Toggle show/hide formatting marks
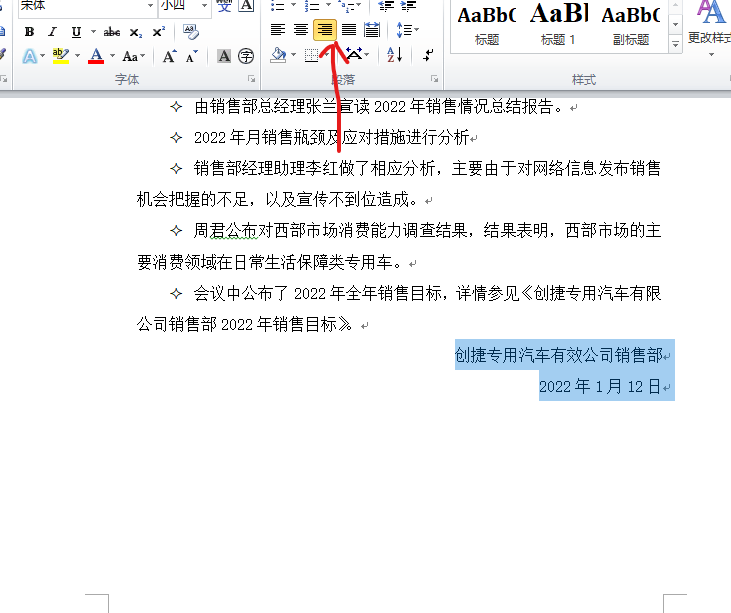 pyautogui.click(x=428, y=55)
